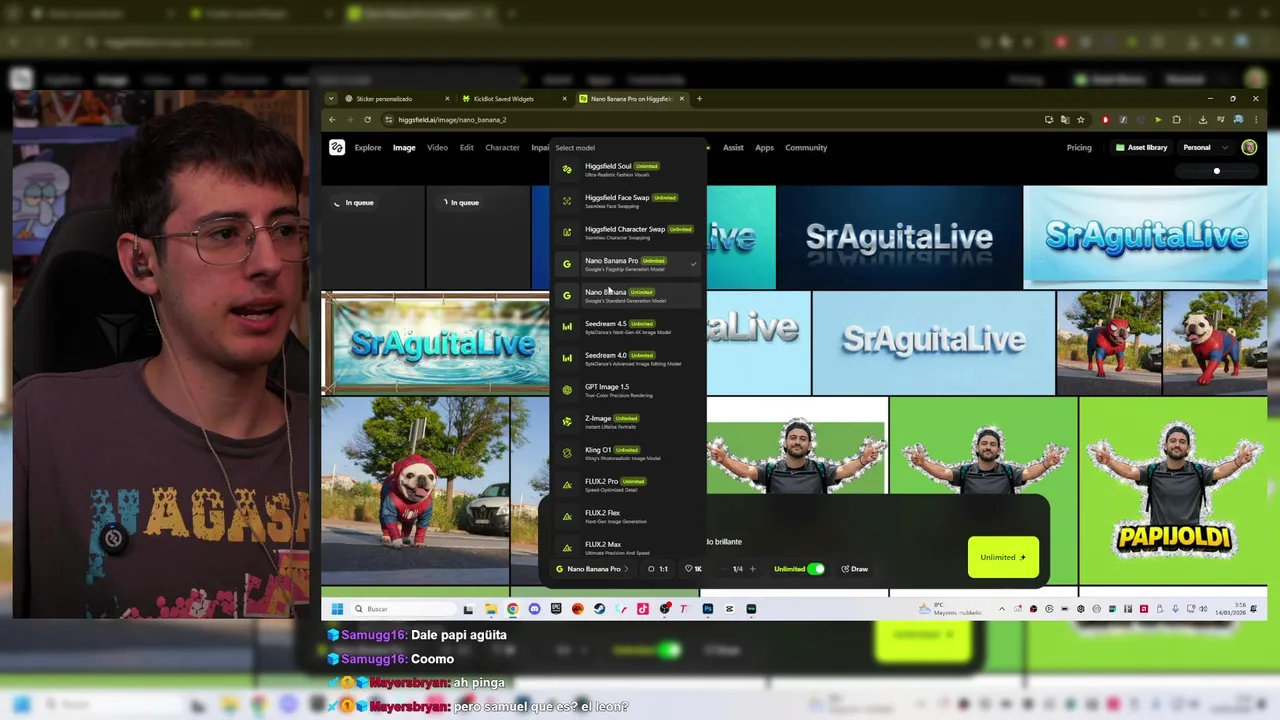This screenshot has height=720, width=1280.
Task: Open the Video nav item
Action: 437,147
